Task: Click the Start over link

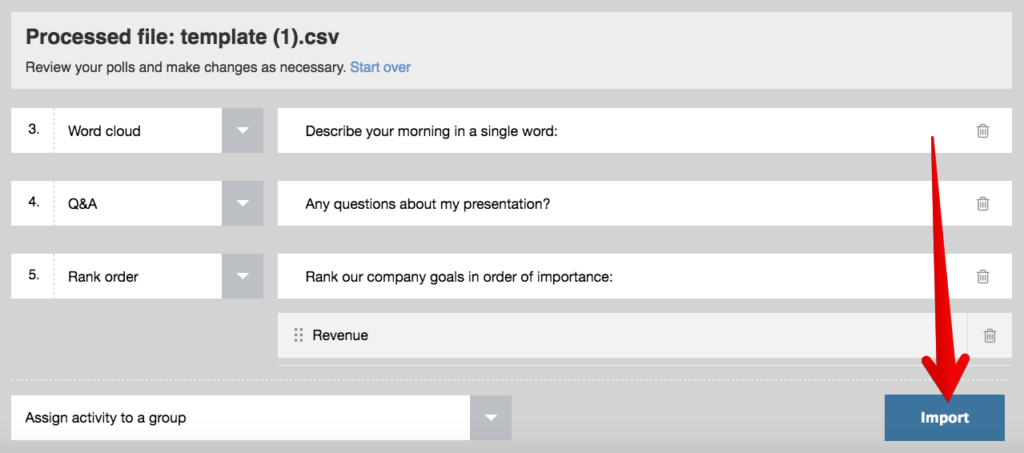Action: 380,67
